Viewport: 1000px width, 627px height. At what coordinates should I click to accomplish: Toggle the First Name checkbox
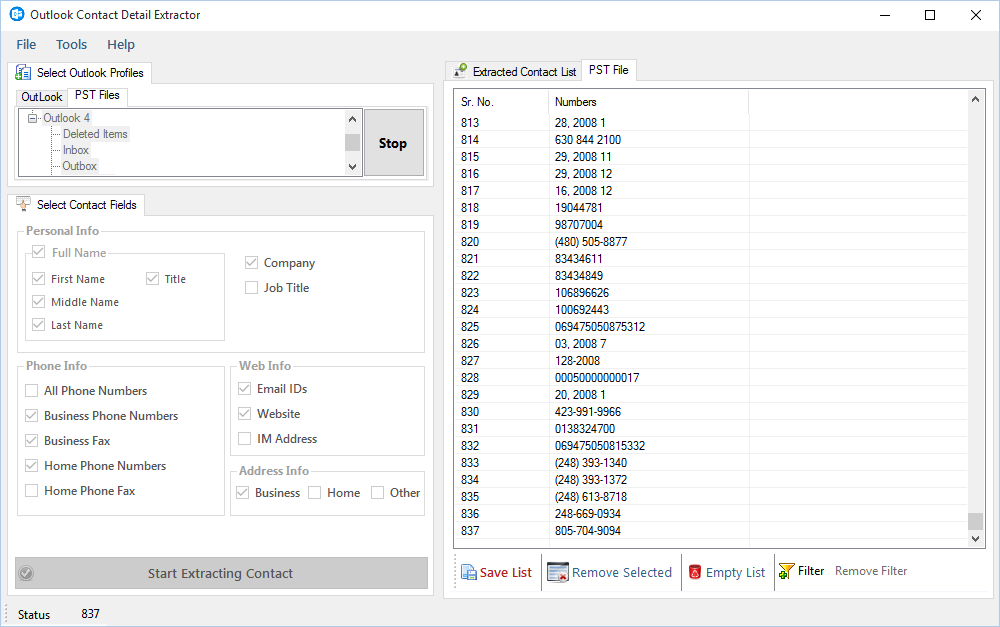tap(38, 279)
